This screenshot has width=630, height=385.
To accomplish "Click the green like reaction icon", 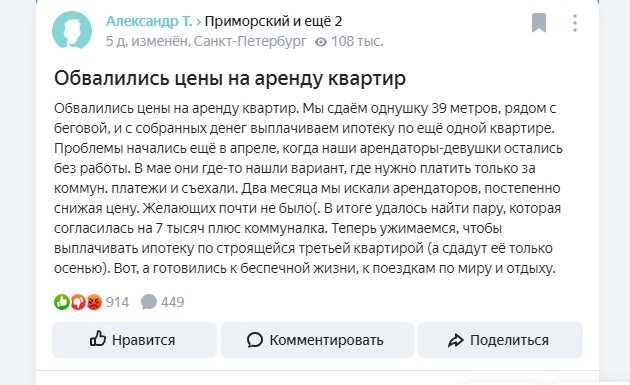I will [61, 302].
